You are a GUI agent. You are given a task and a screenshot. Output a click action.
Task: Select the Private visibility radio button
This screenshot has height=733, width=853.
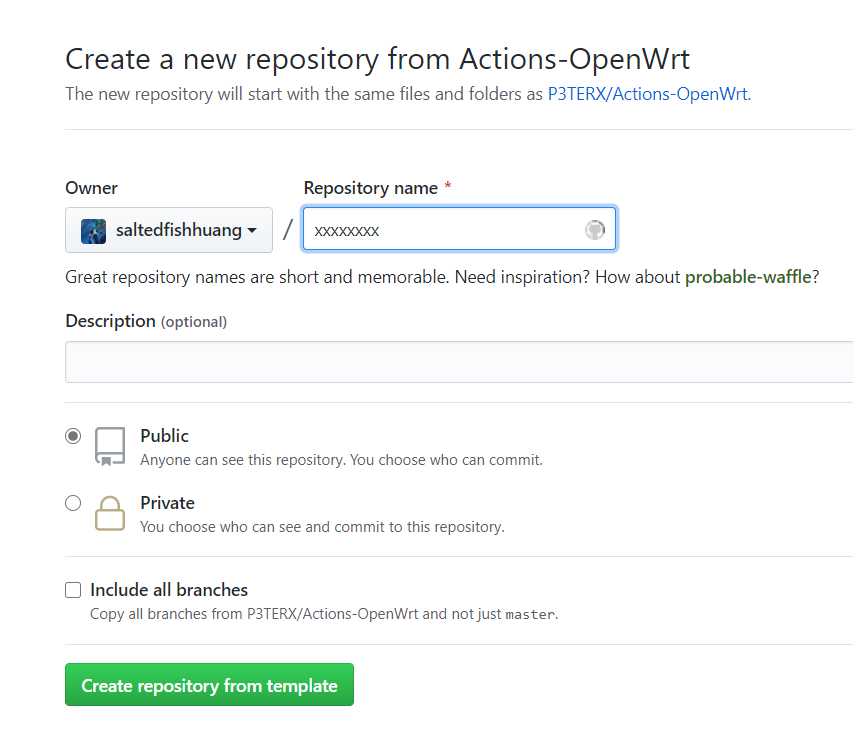73,503
